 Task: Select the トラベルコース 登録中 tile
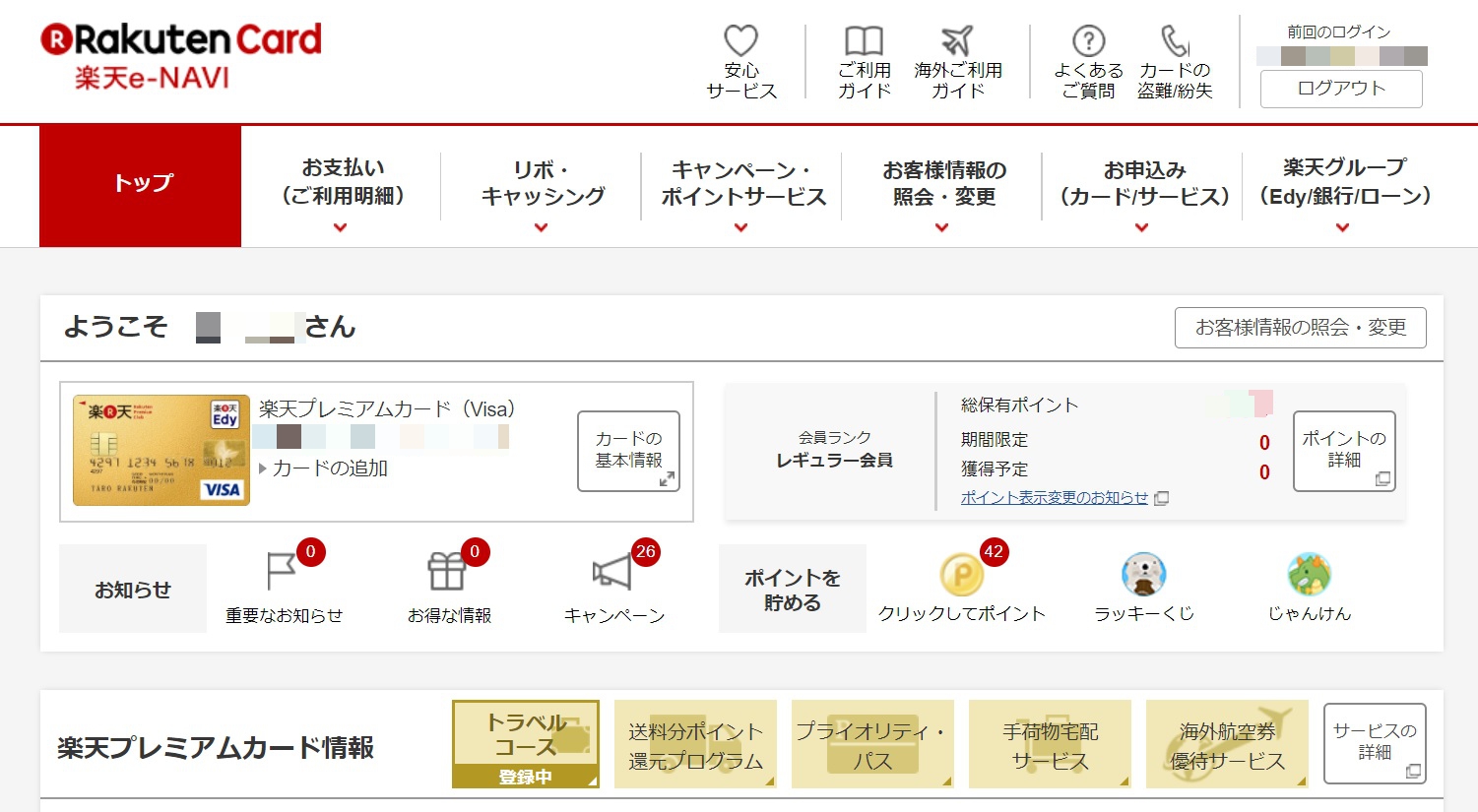coord(526,744)
